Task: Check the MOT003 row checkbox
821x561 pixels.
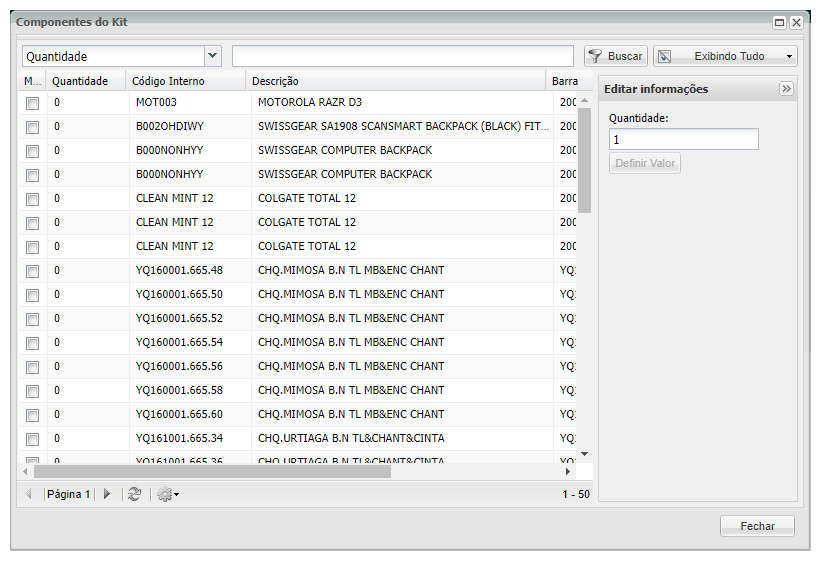Action: pyautogui.click(x=32, y=103)
